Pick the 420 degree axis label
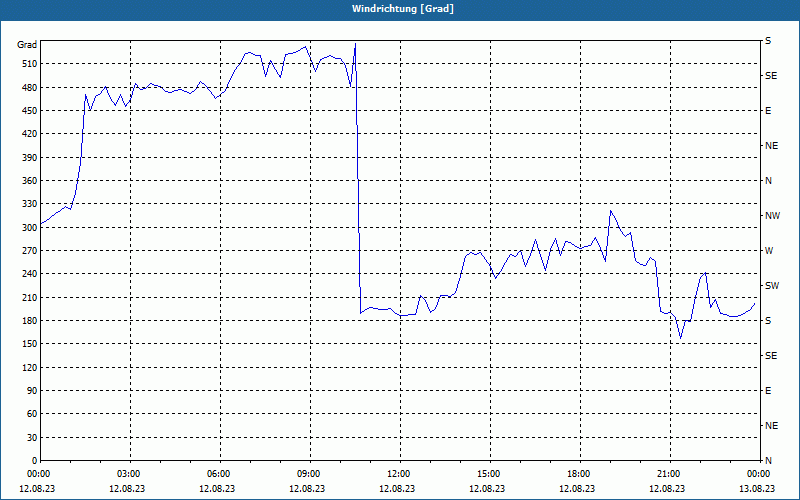This screenshot has width=800, height=500. pos(29,134)
